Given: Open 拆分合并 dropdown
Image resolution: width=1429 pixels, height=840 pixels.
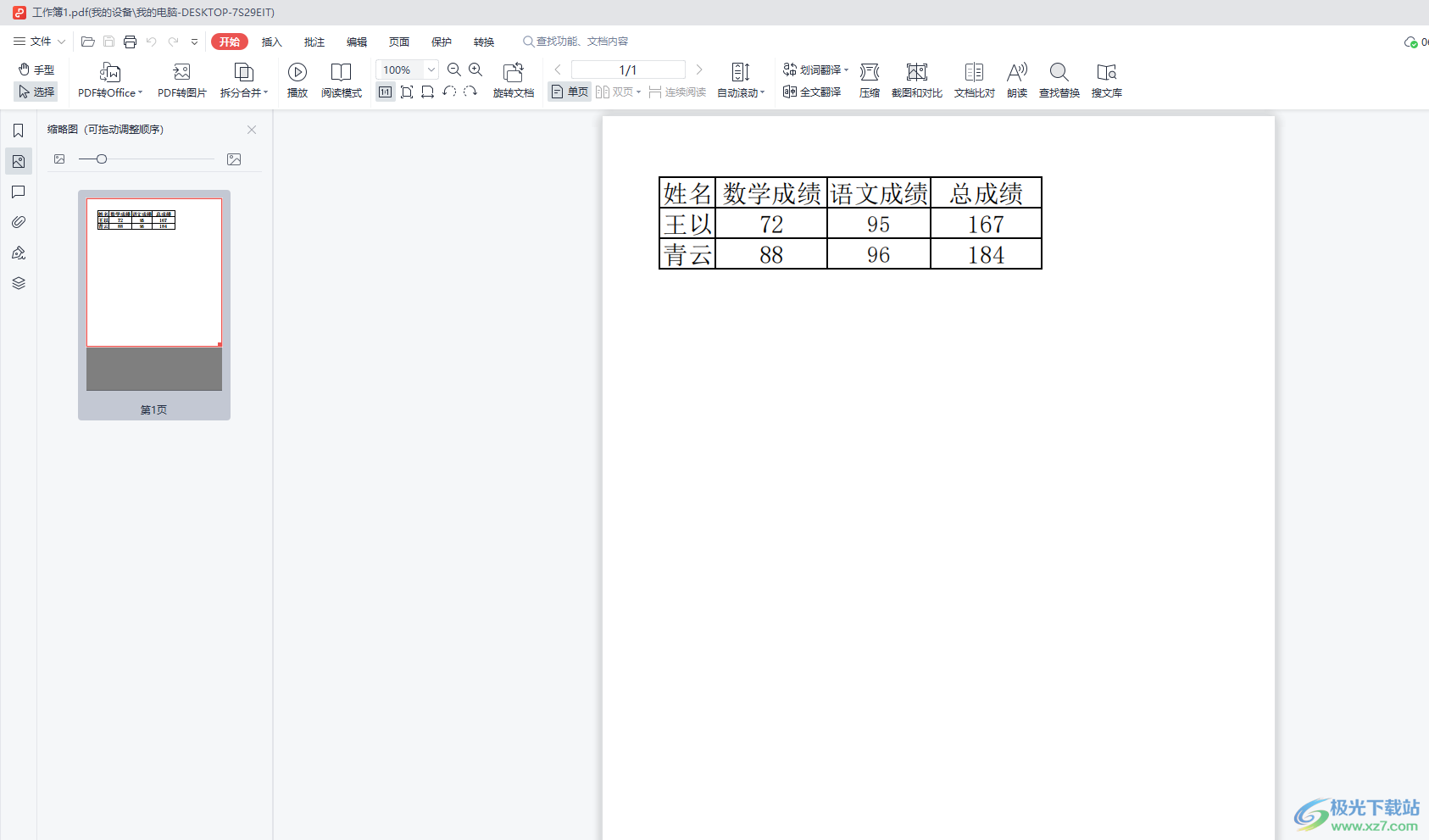Looking at the screenshot, I should (244, 81).
